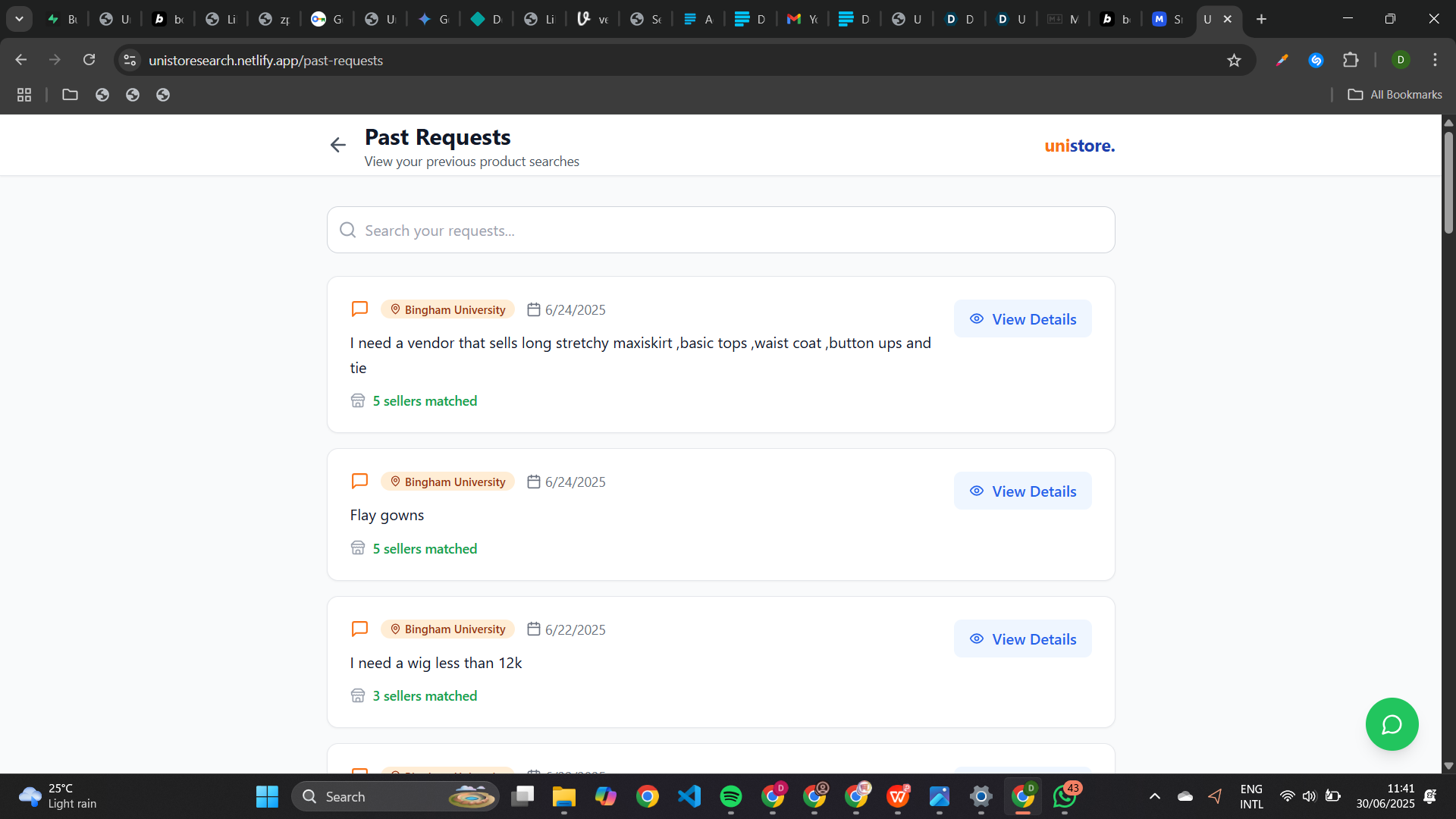View details of the maxiskirt vendor request
The image size is (1456, 819).
coord(1022,319)
